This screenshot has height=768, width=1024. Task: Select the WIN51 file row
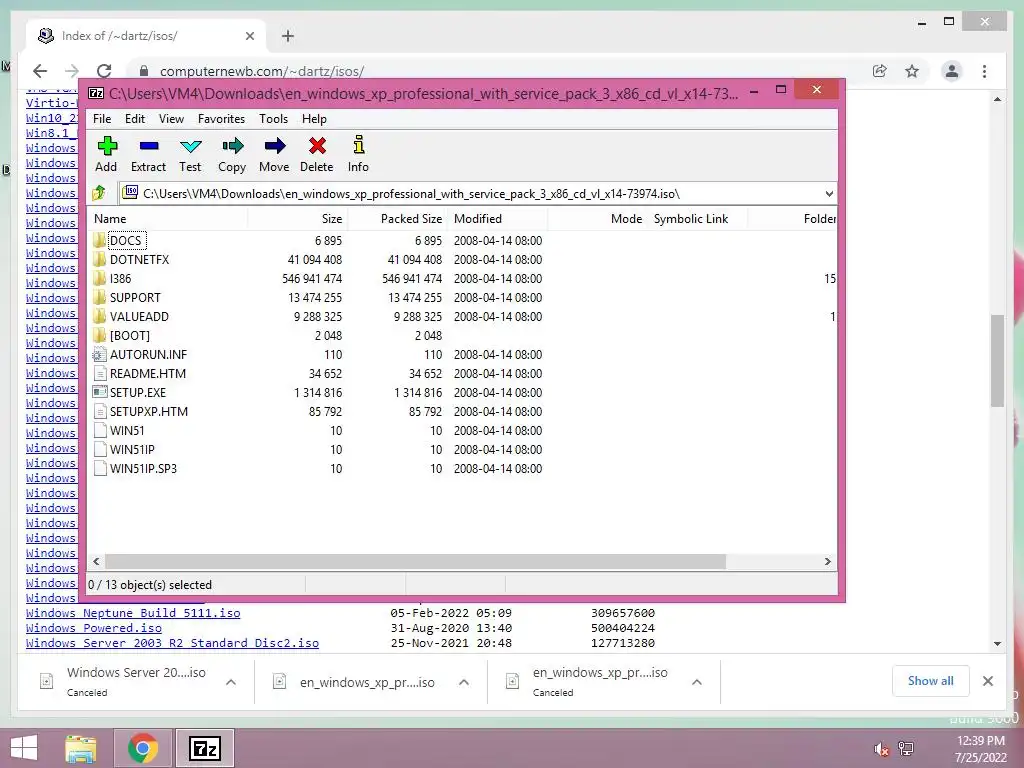(462, 431)
